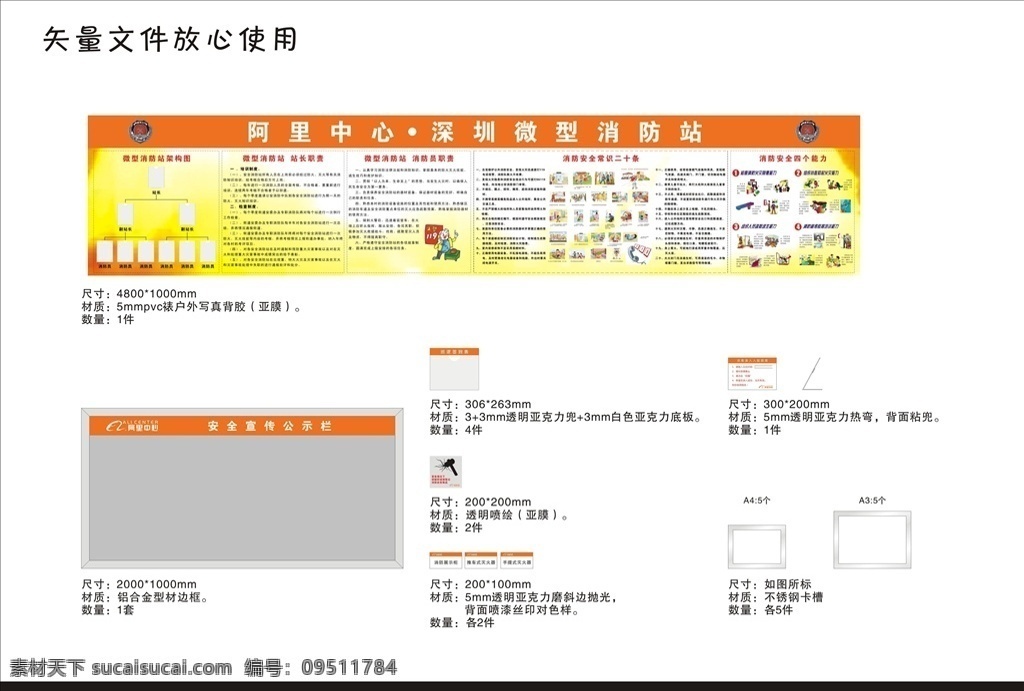Select the A3 stainless steel frame
The height and width of the screenshot is (691, 1024).
point(872,539)
